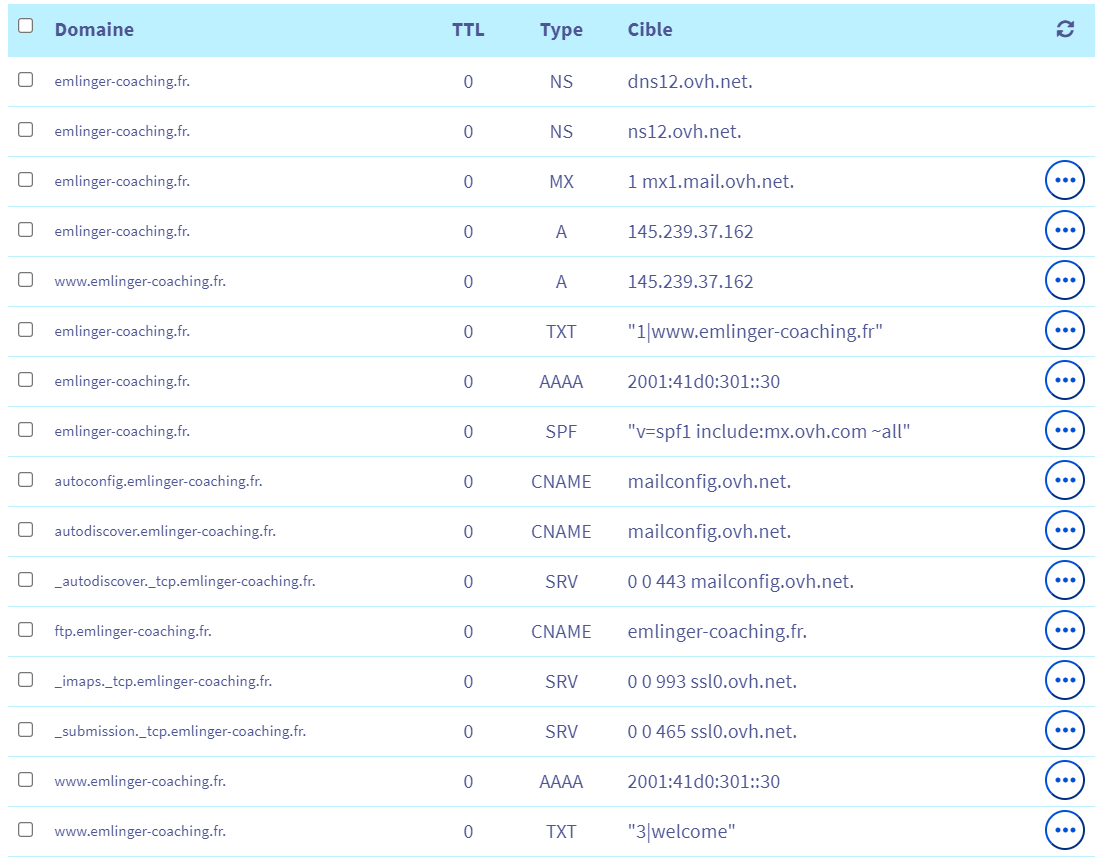The image size is (1110, 862).
Task: Open actions for _submission SRV record
Action: pos(1064,730)
